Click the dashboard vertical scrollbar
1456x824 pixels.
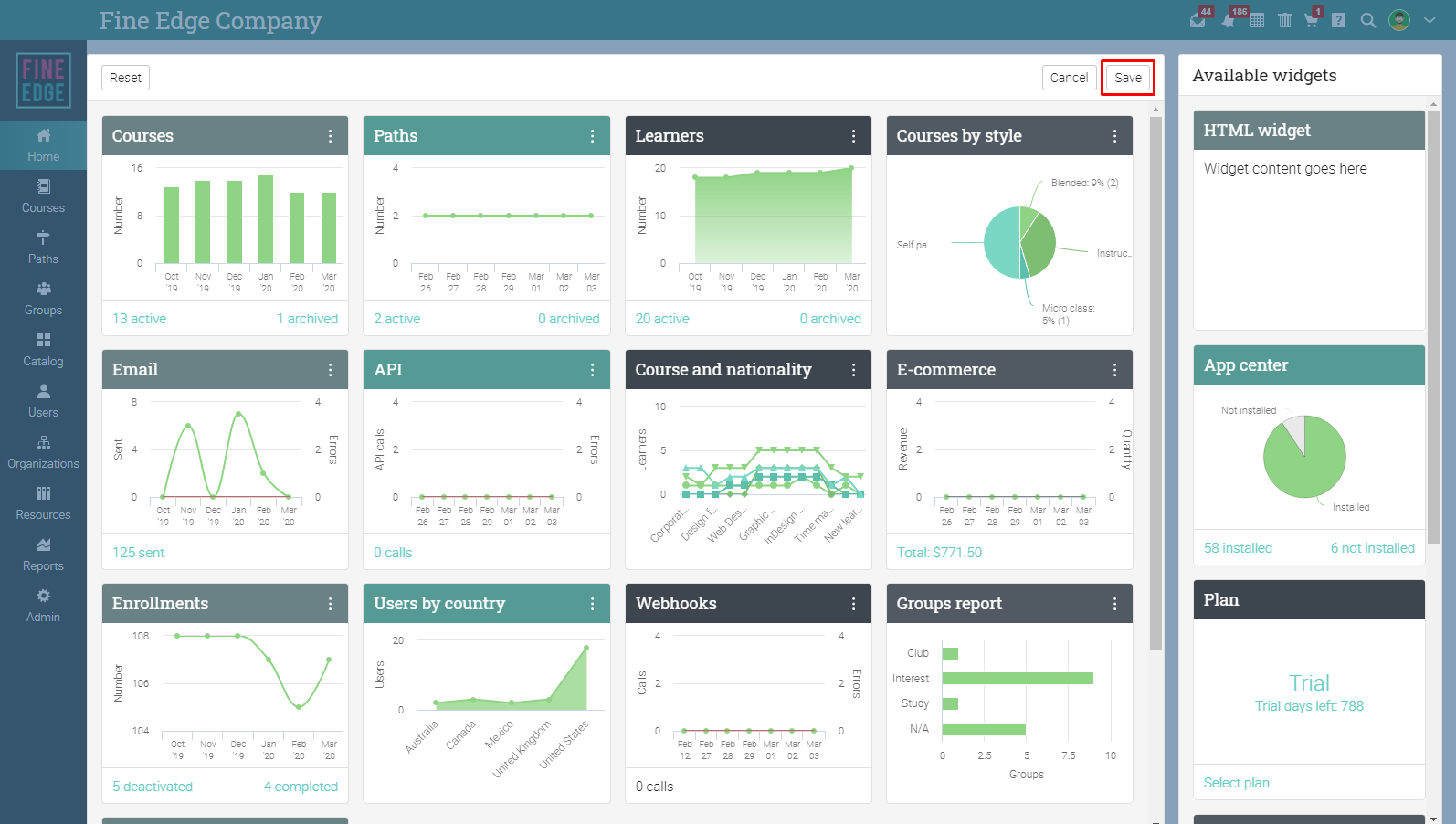[x=1155, y=384]
